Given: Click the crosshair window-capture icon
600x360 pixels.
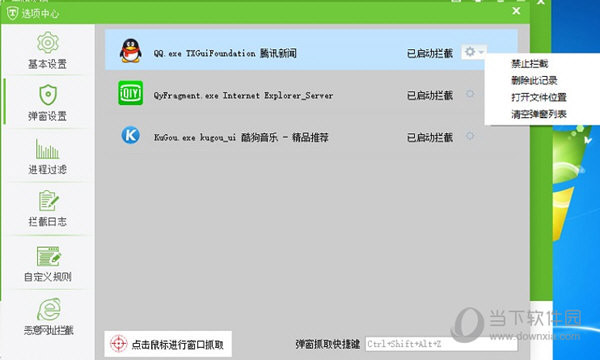Looking at the screenshot, I should click(x=119, y=344).
